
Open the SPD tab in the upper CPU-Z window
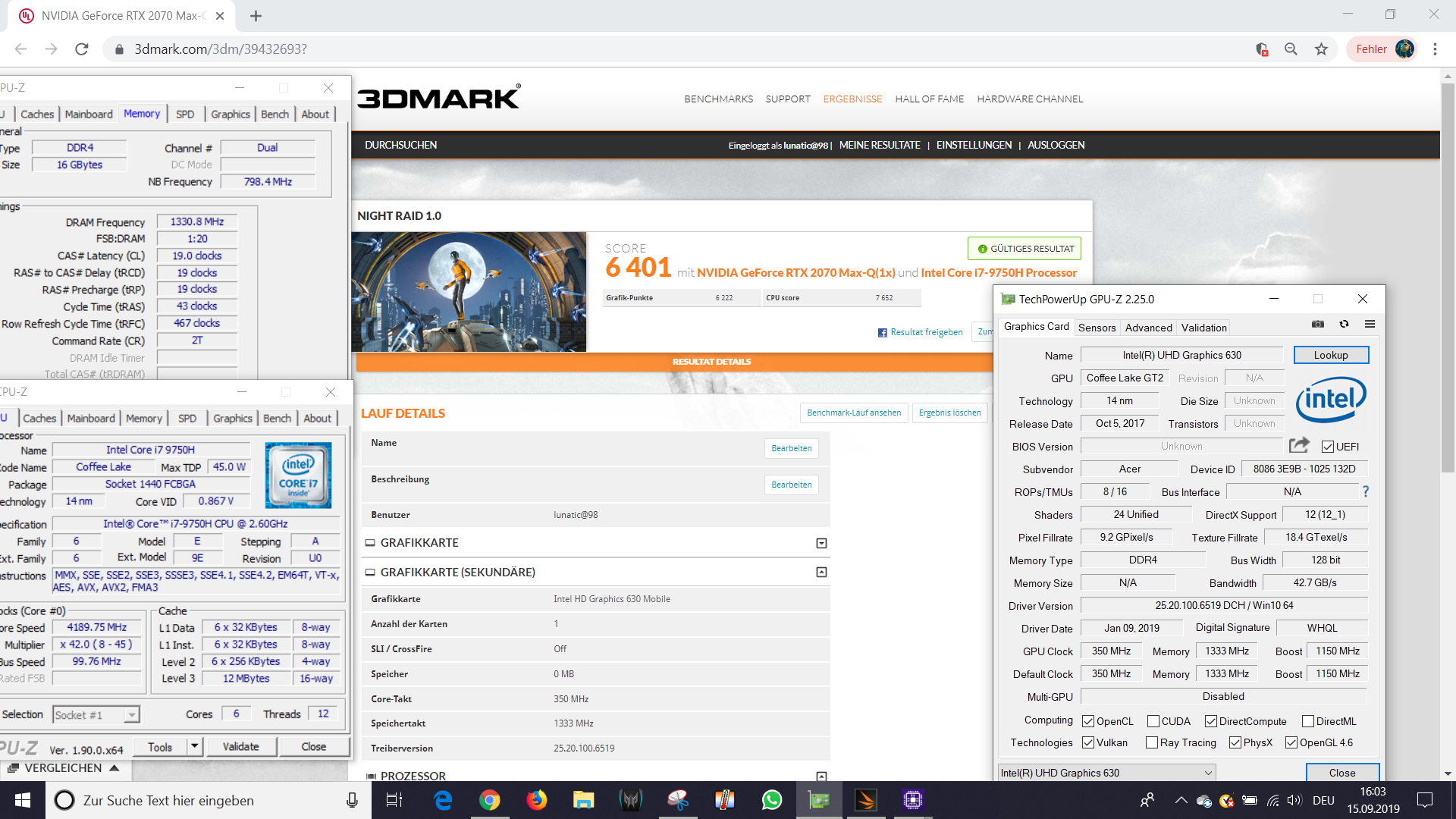pyautogui.click(x=185, y=114)
